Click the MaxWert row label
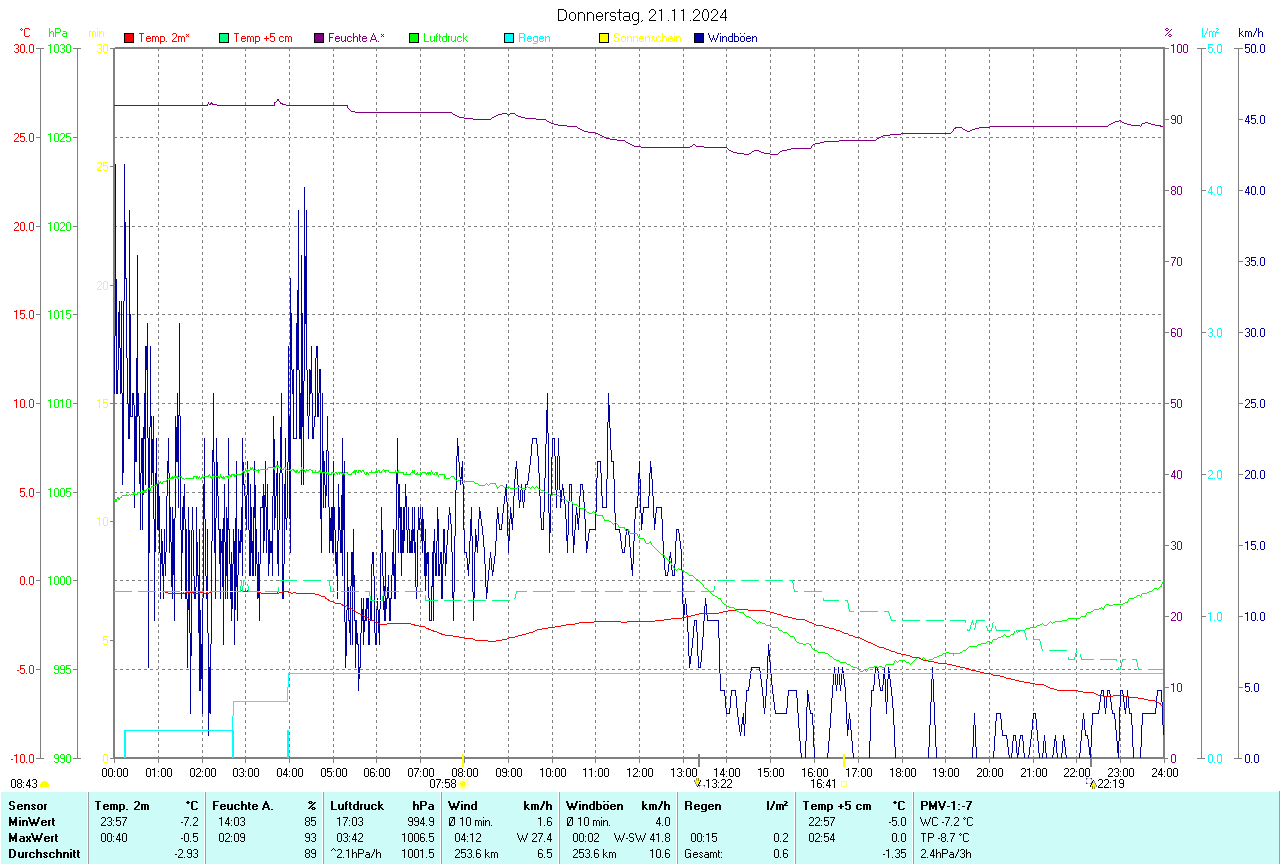The height and width of the screenshot is (864, 1280). coord(33,837)
